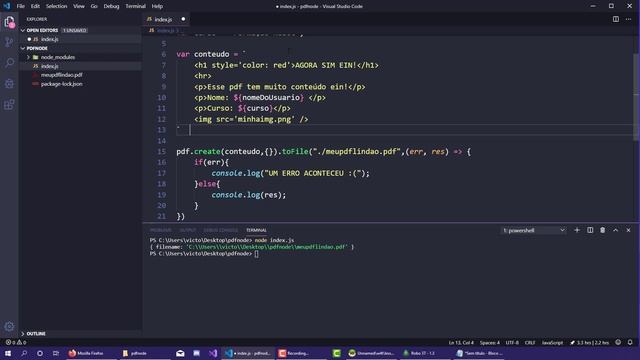Change line endings via CRLF
Image resolution: width=640 pixels, height=360 pixels.
pos(530,342)
